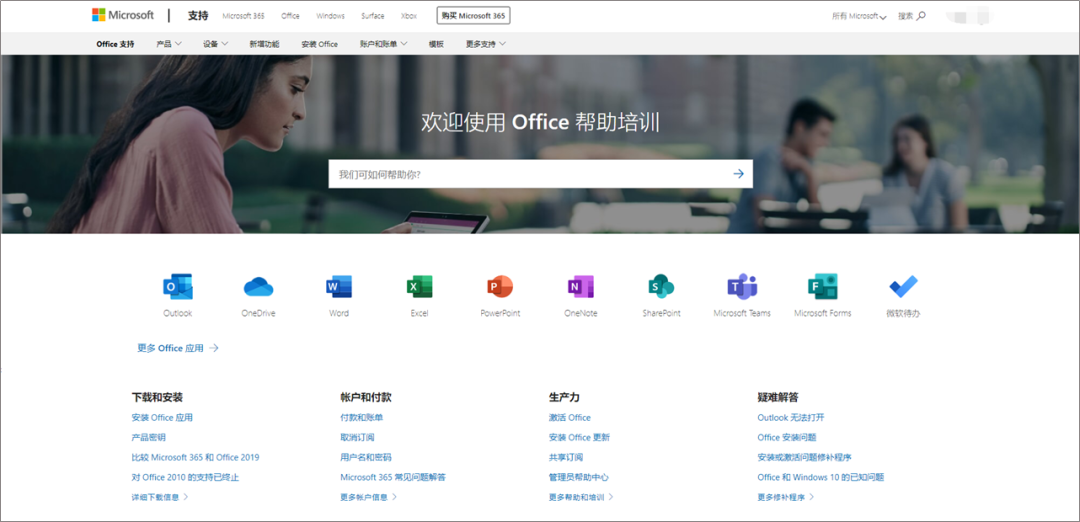Select the SharePoint app icon

point(661,286)
